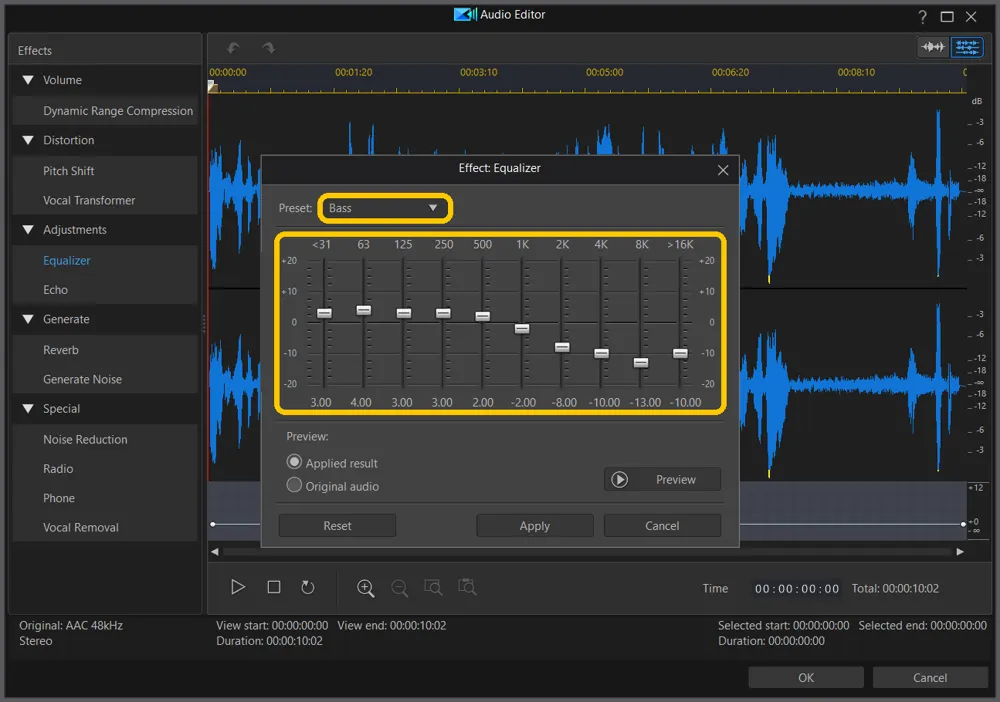
Task: Click the undo arrow icon
Action: (233, 48)
